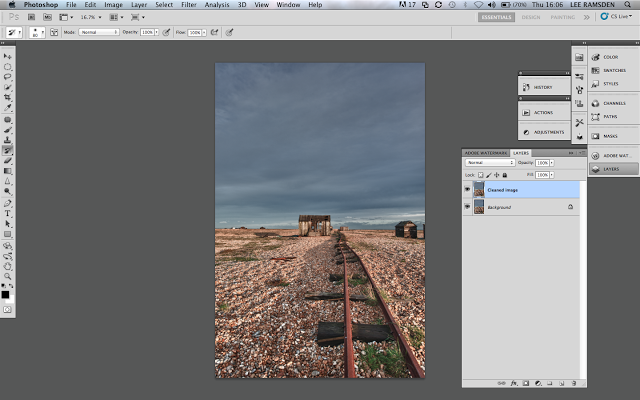This screenshot has width=640, height=400.
Task: Select the Dodge tool
Action: (7, 191)
